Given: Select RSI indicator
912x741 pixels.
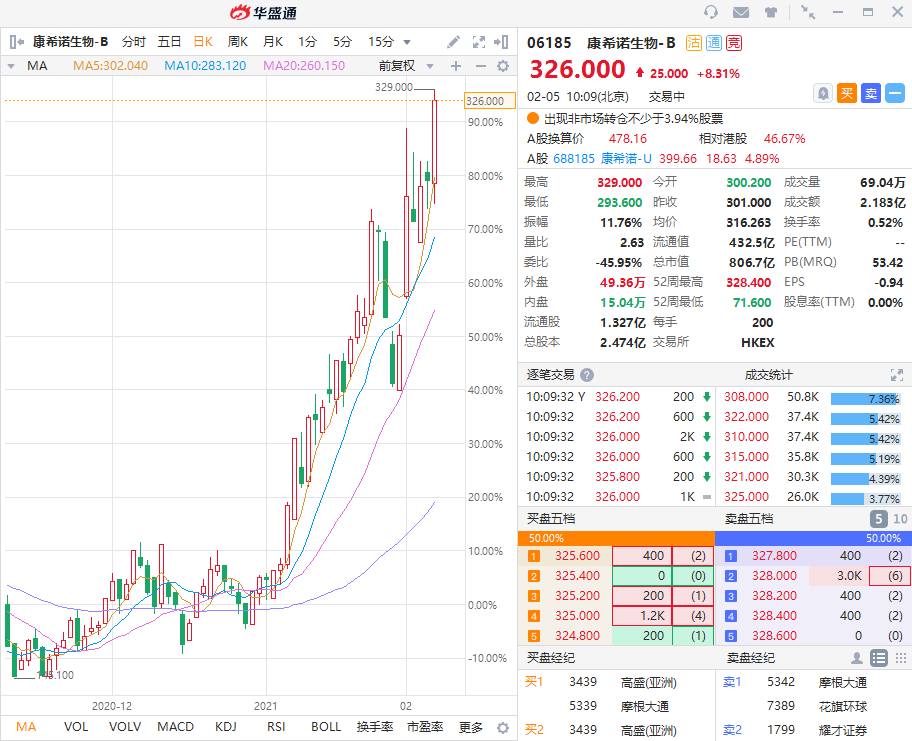Looking at the screenshot, I should click(276, 727).
